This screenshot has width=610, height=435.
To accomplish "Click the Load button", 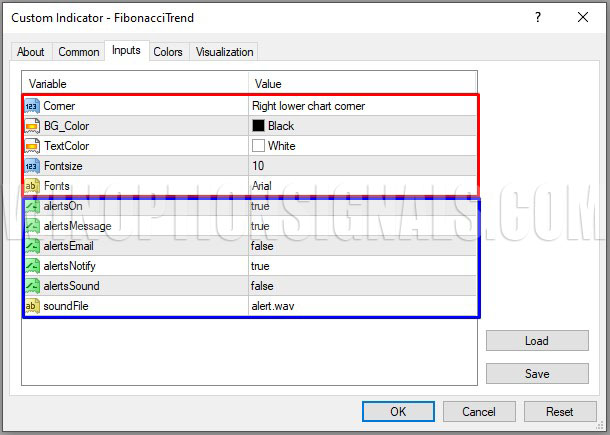I will (x=536, y=341).
